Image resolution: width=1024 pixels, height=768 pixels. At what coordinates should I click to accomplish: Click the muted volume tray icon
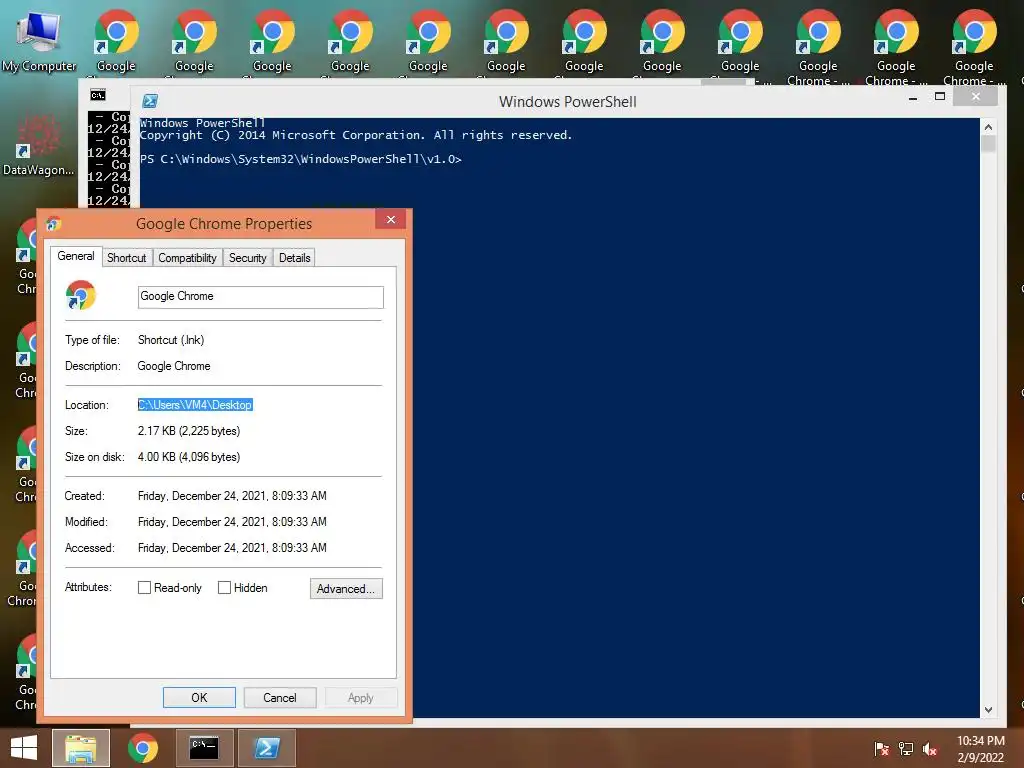pyautogui.click(x=930, y=749)
